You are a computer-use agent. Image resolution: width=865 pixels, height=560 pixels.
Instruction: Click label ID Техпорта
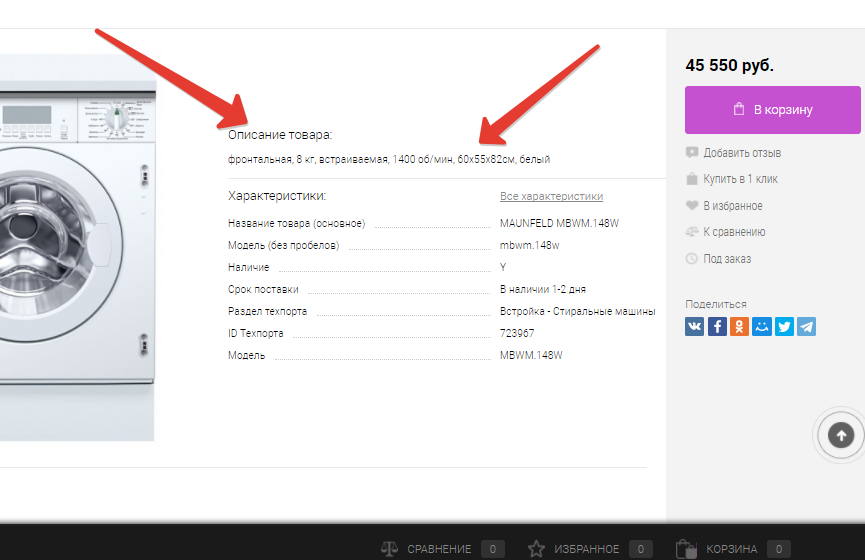click(255, 333)
